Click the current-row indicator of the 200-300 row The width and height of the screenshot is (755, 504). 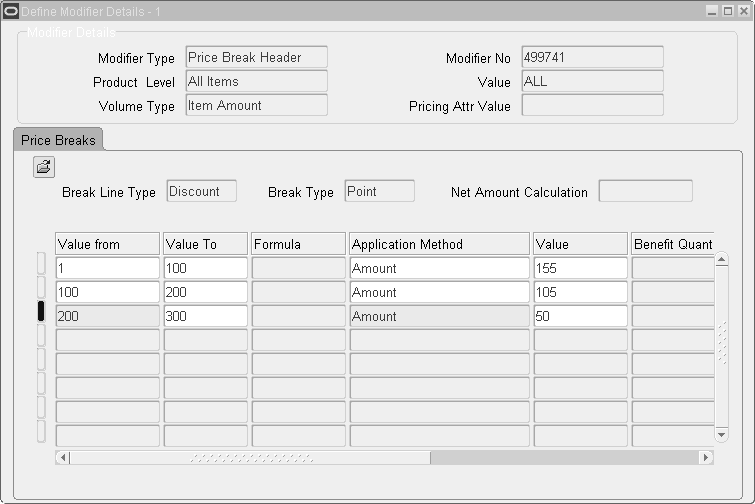coord(41,311)
